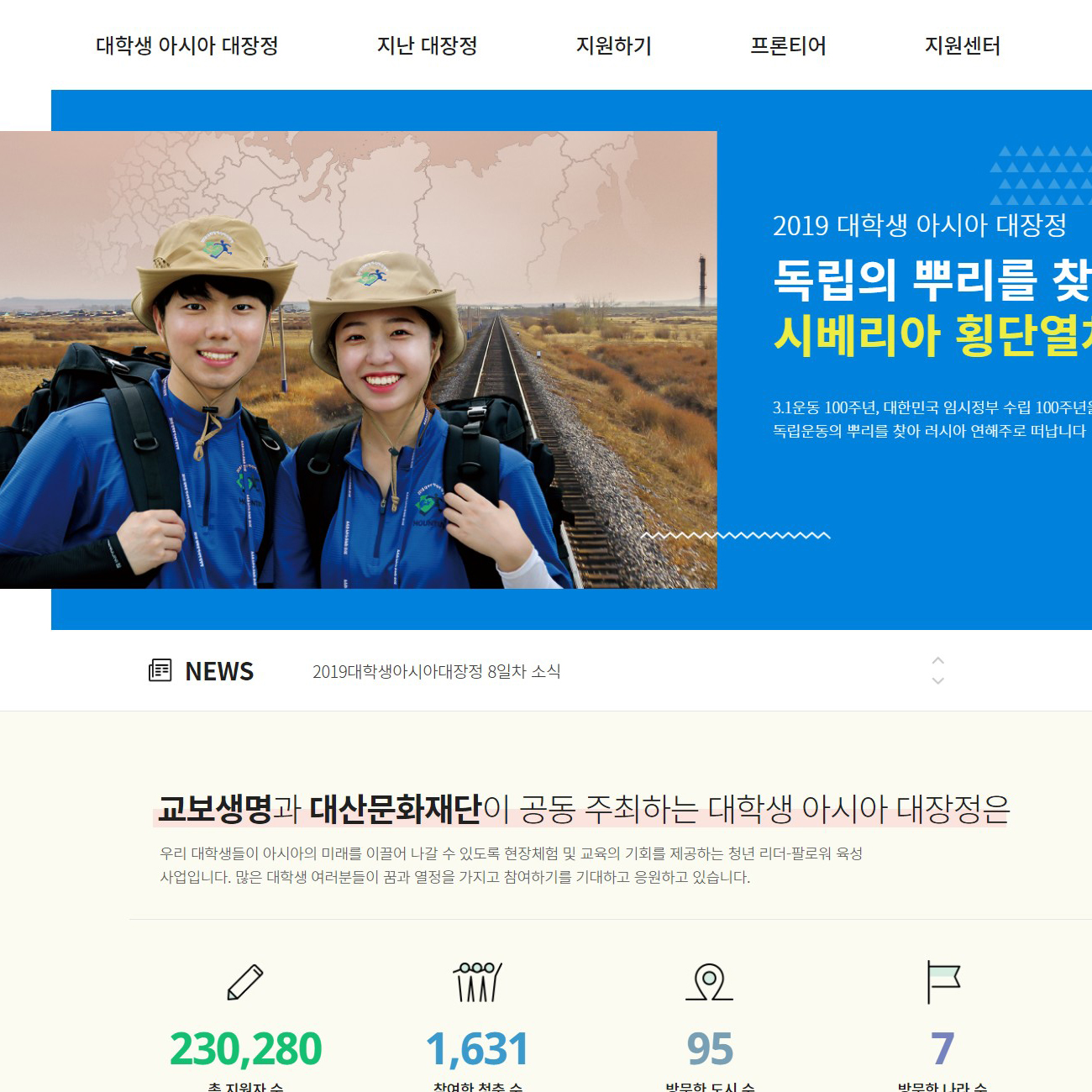Click the blue 1,631 participant count
Image resolution: width=1092 pixels, height=1092 pixels.
(477, 1048)
